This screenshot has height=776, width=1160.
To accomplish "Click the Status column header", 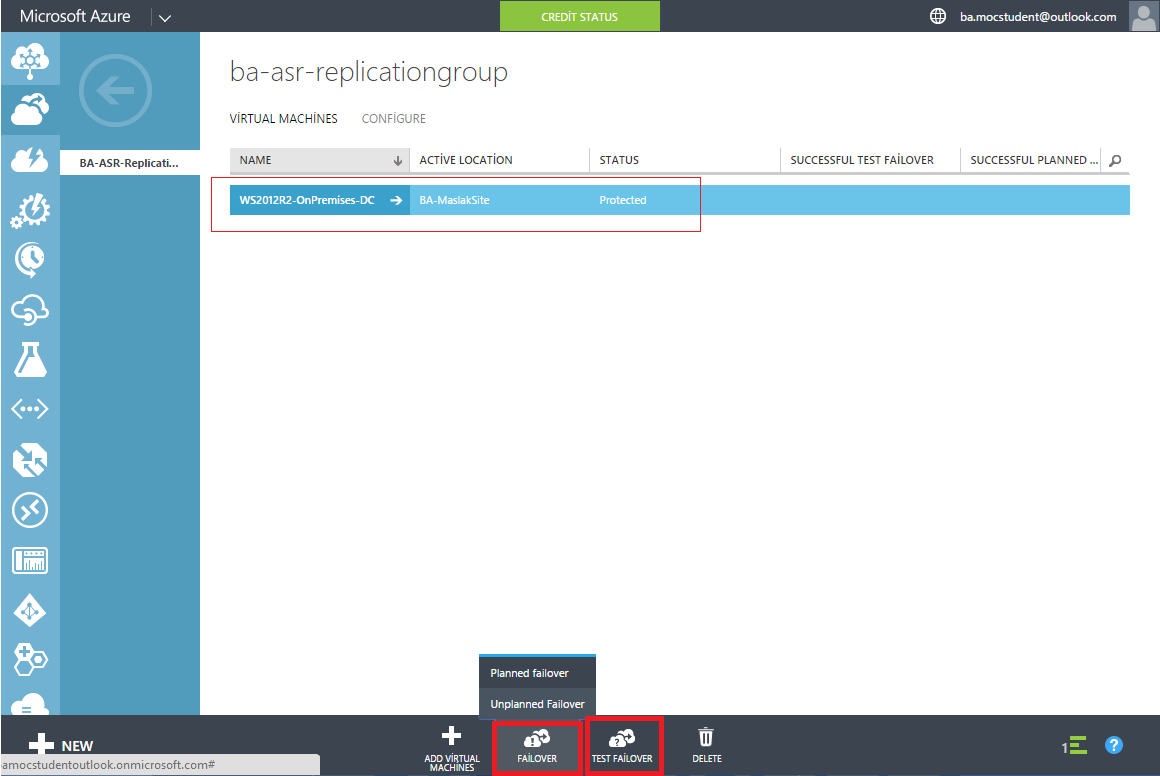I will (x=684, y=160).
